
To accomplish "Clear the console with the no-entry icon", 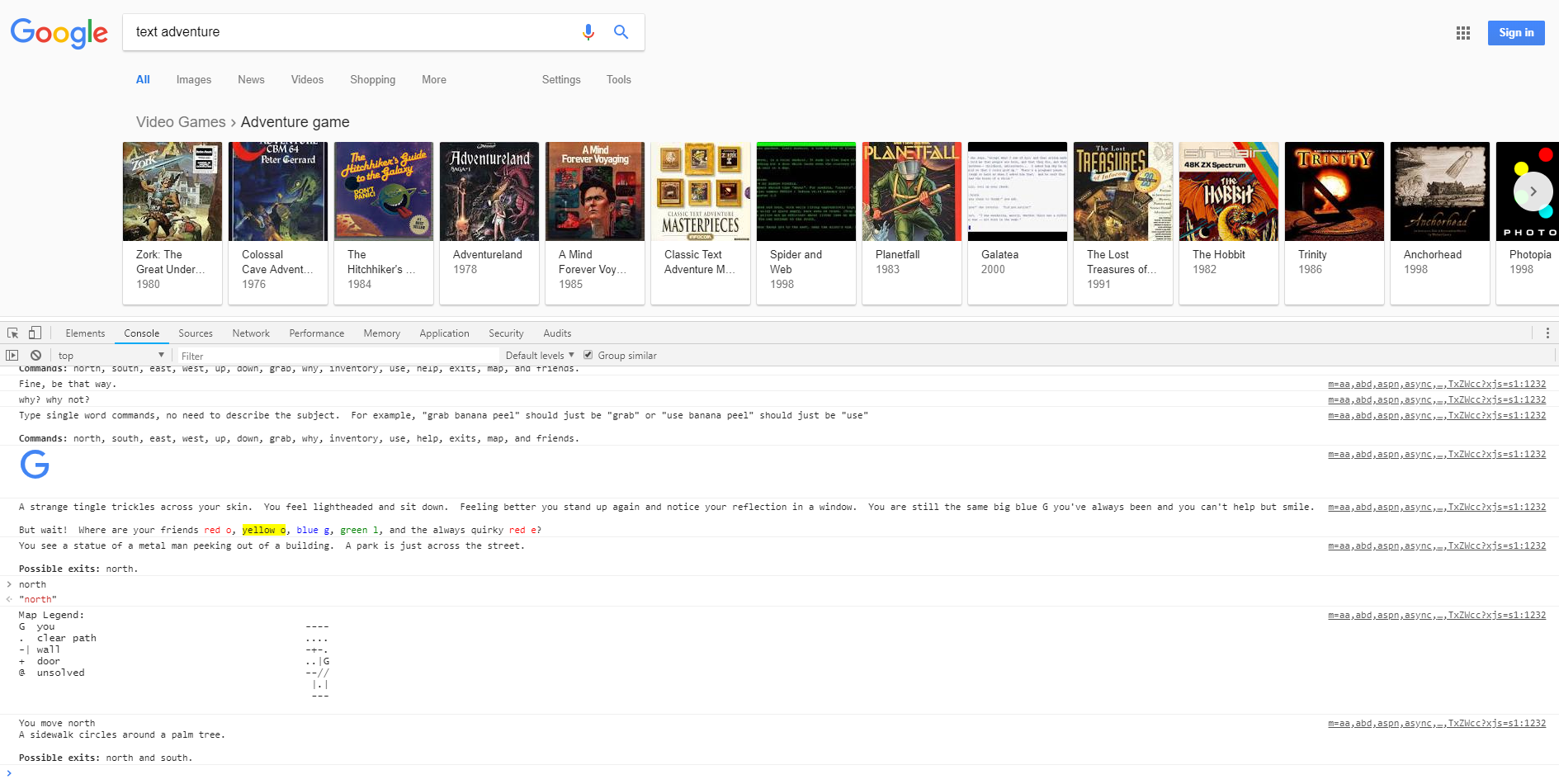I will tap(35, 355).
